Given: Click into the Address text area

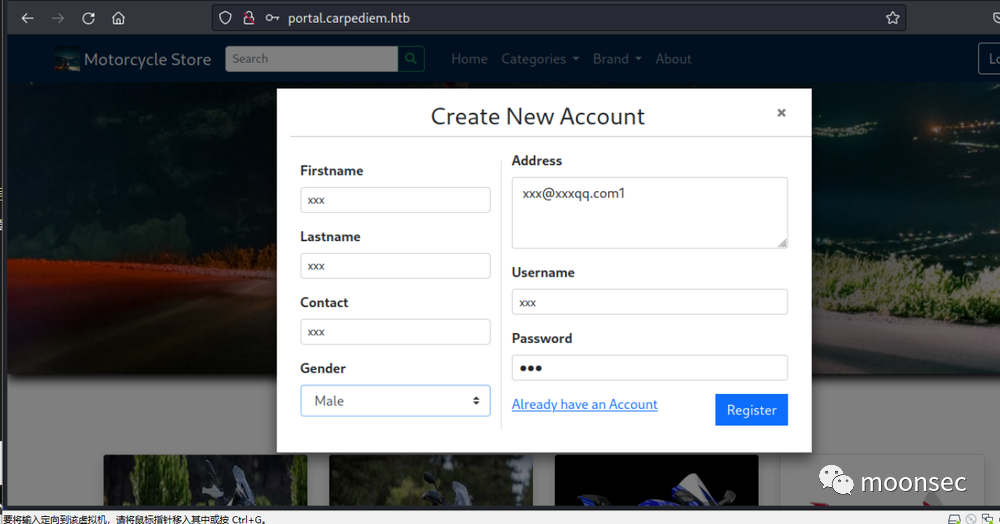Looking at the screenshot, I should 650,213.
